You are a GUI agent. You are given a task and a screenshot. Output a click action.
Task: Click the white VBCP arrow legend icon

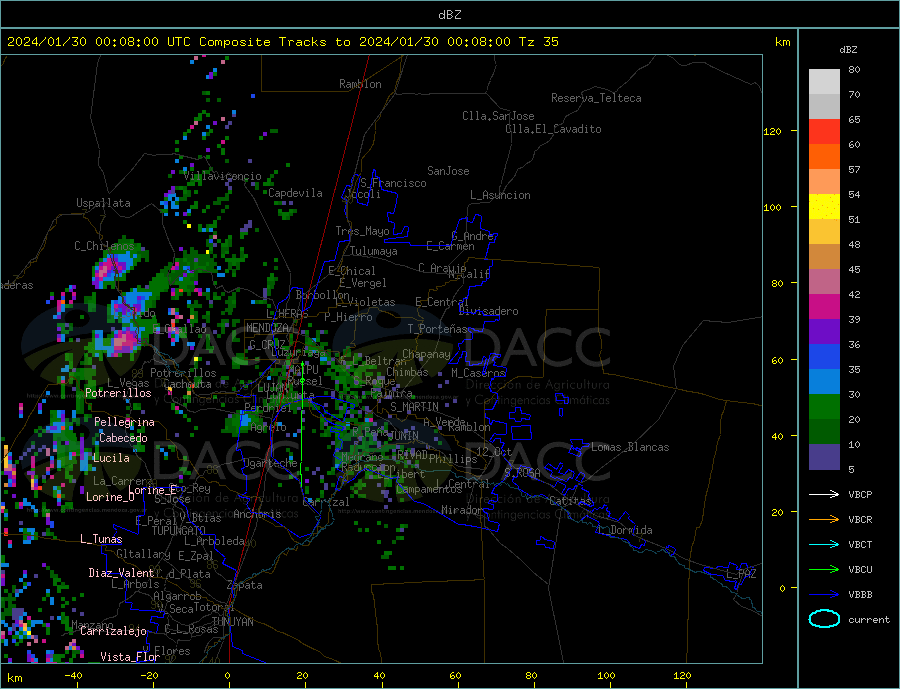[x=824, y=494]
